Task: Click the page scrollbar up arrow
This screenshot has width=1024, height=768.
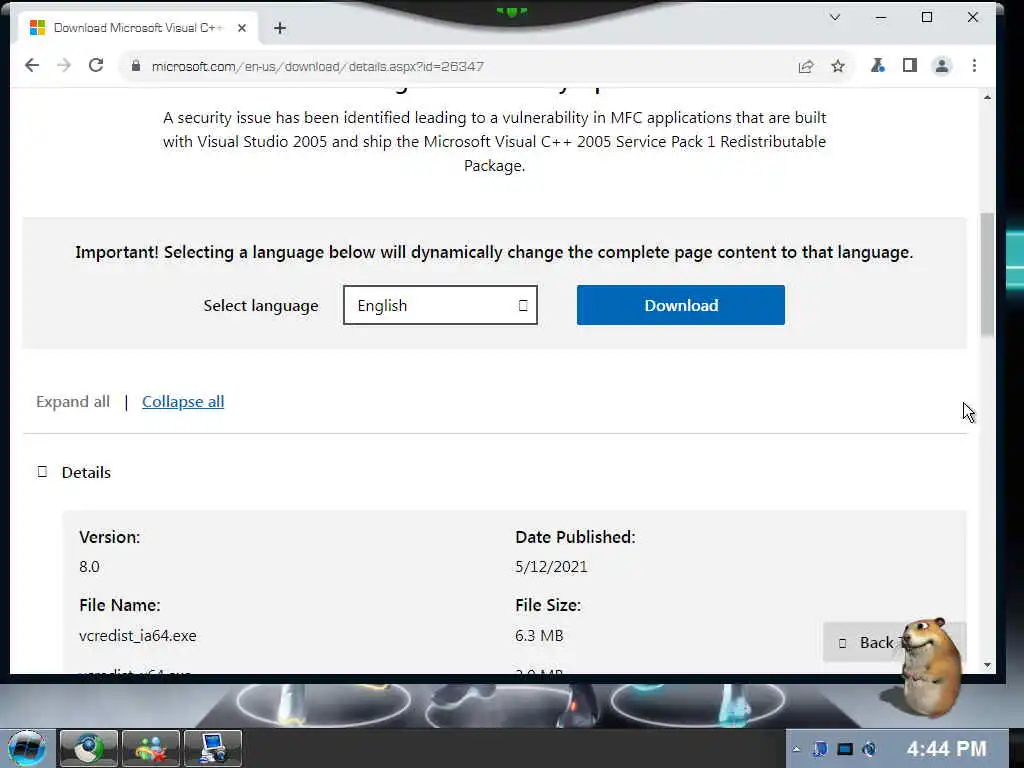Action: click(x=987, y=97)
